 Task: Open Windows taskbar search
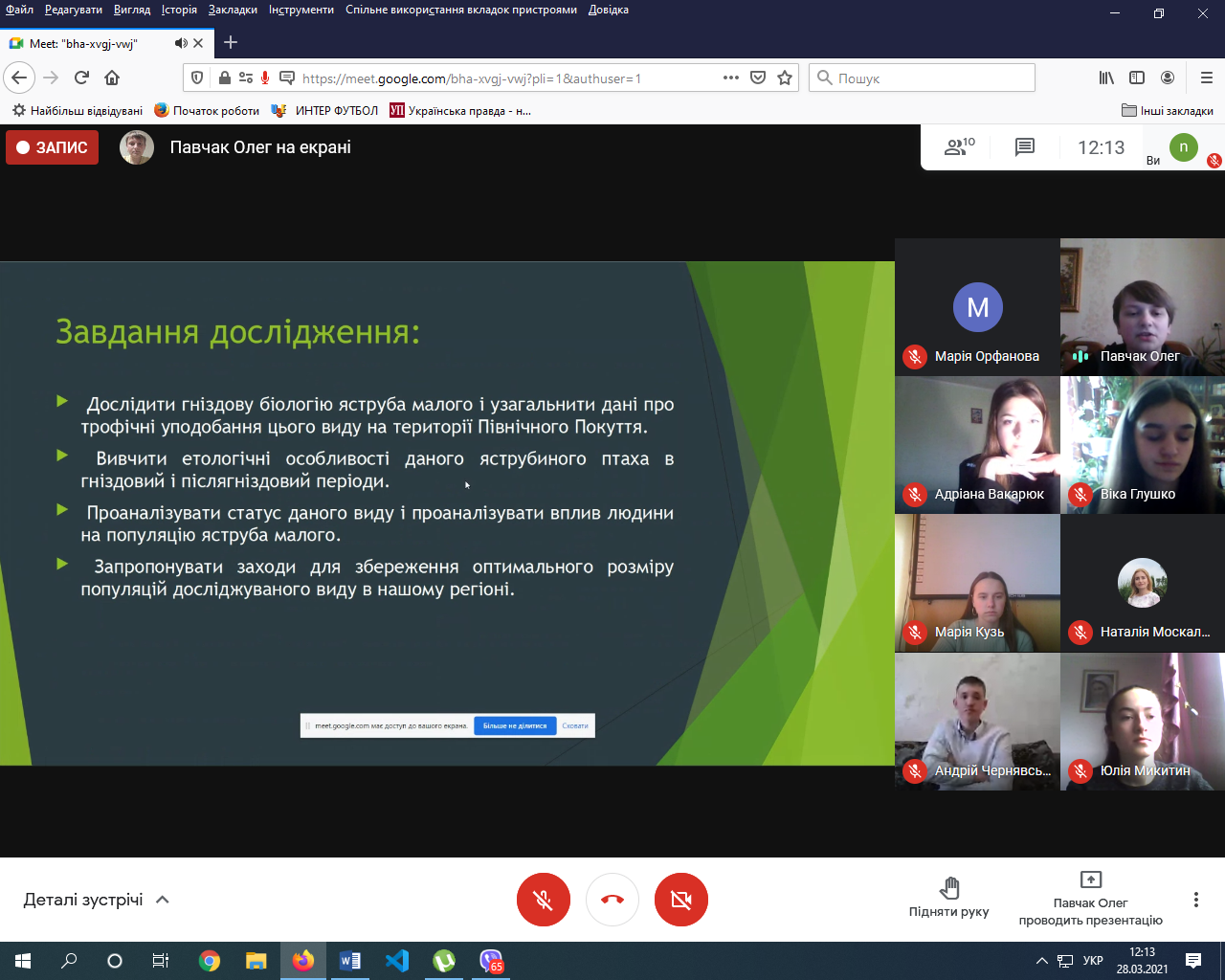[69, 961]
